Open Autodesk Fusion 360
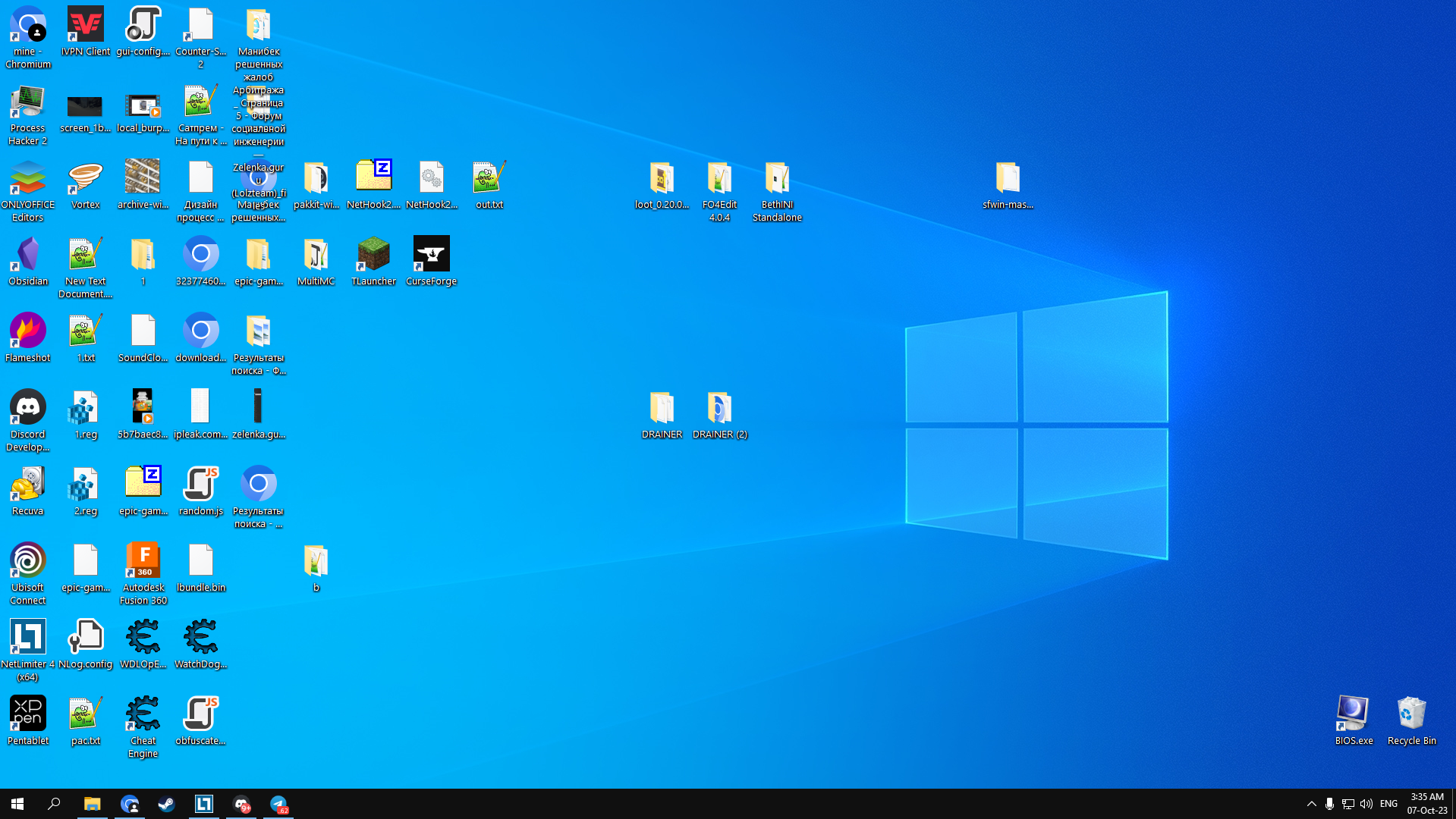 pyautogui.click(x=143, y=575)
